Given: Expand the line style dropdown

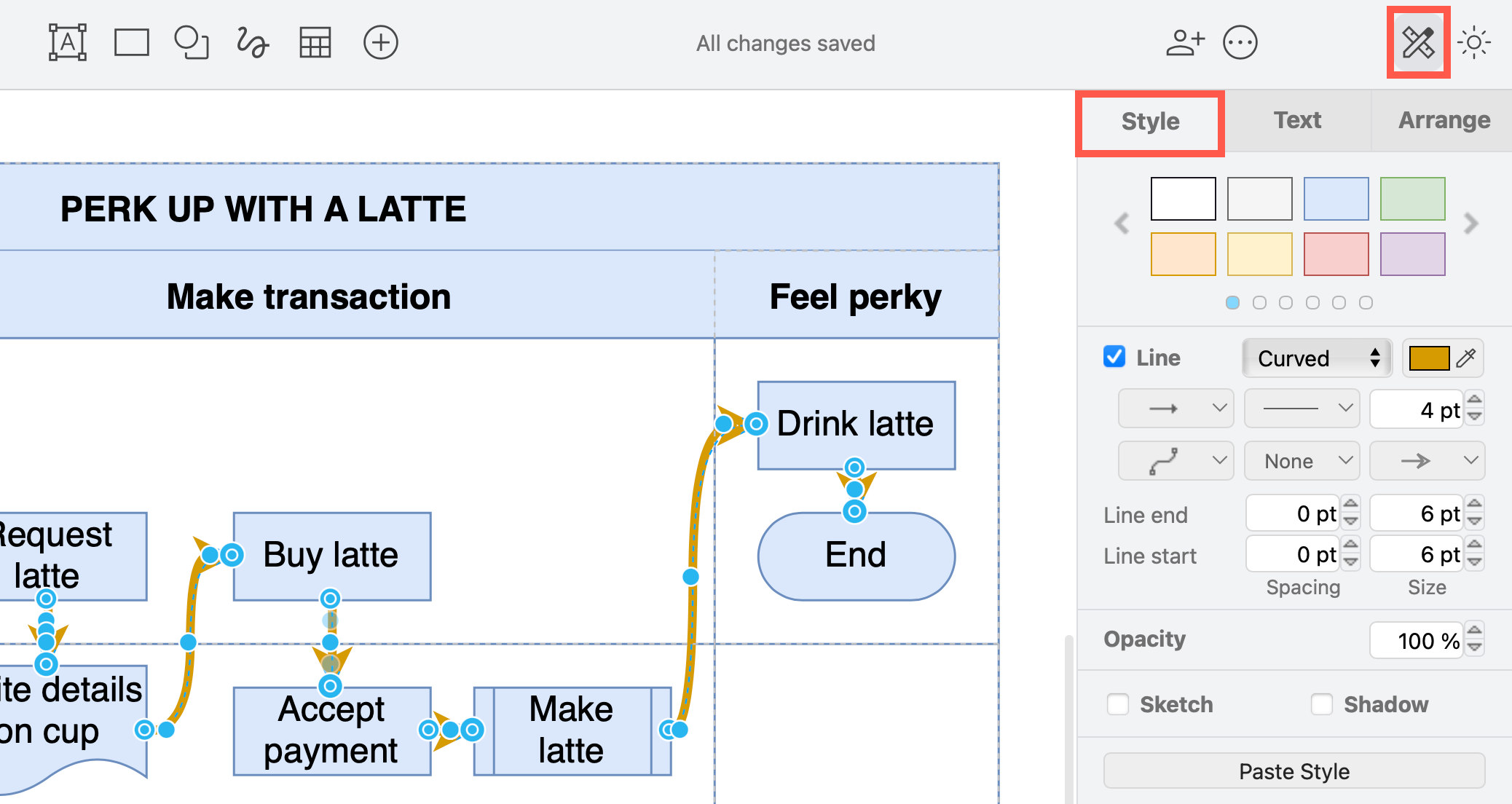Looking at the screenshot, I should pos(1300,408).
